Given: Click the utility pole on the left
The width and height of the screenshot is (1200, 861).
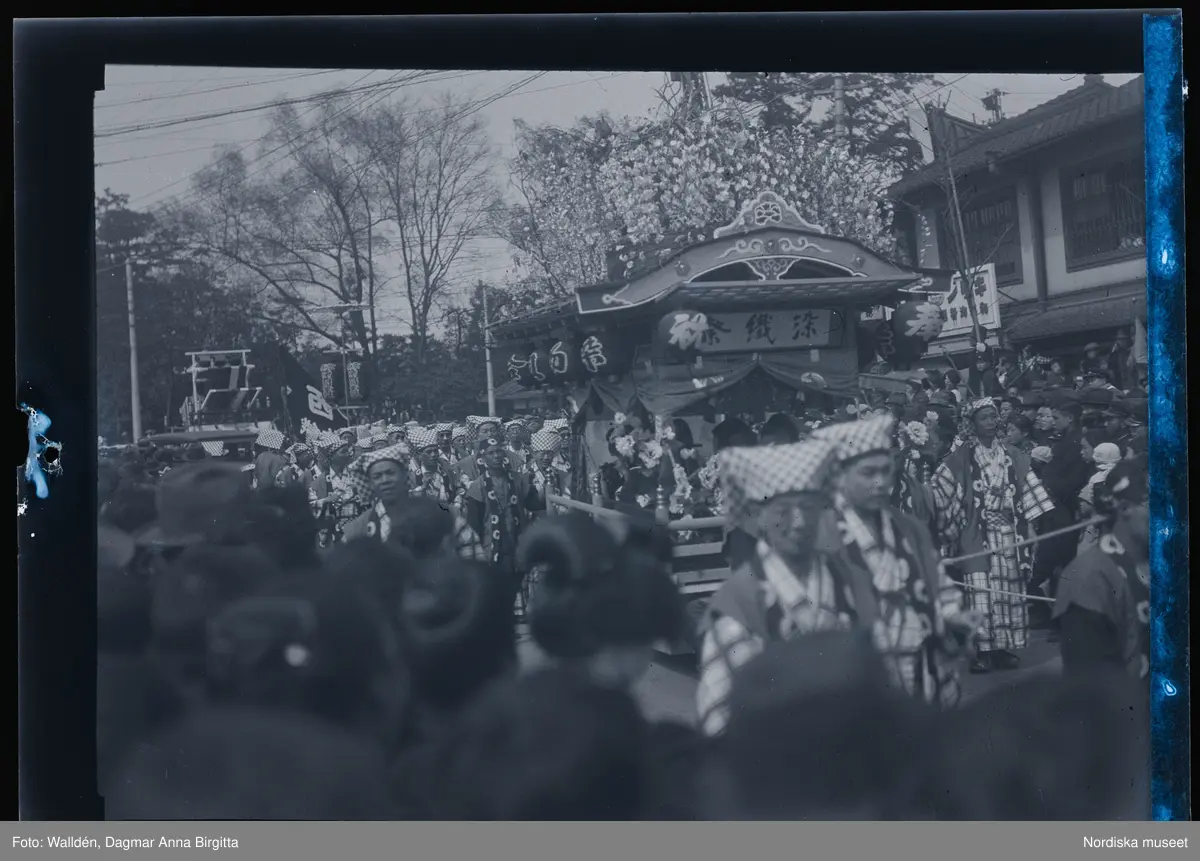Looking at the screenshot, I should tap(133, 350).
